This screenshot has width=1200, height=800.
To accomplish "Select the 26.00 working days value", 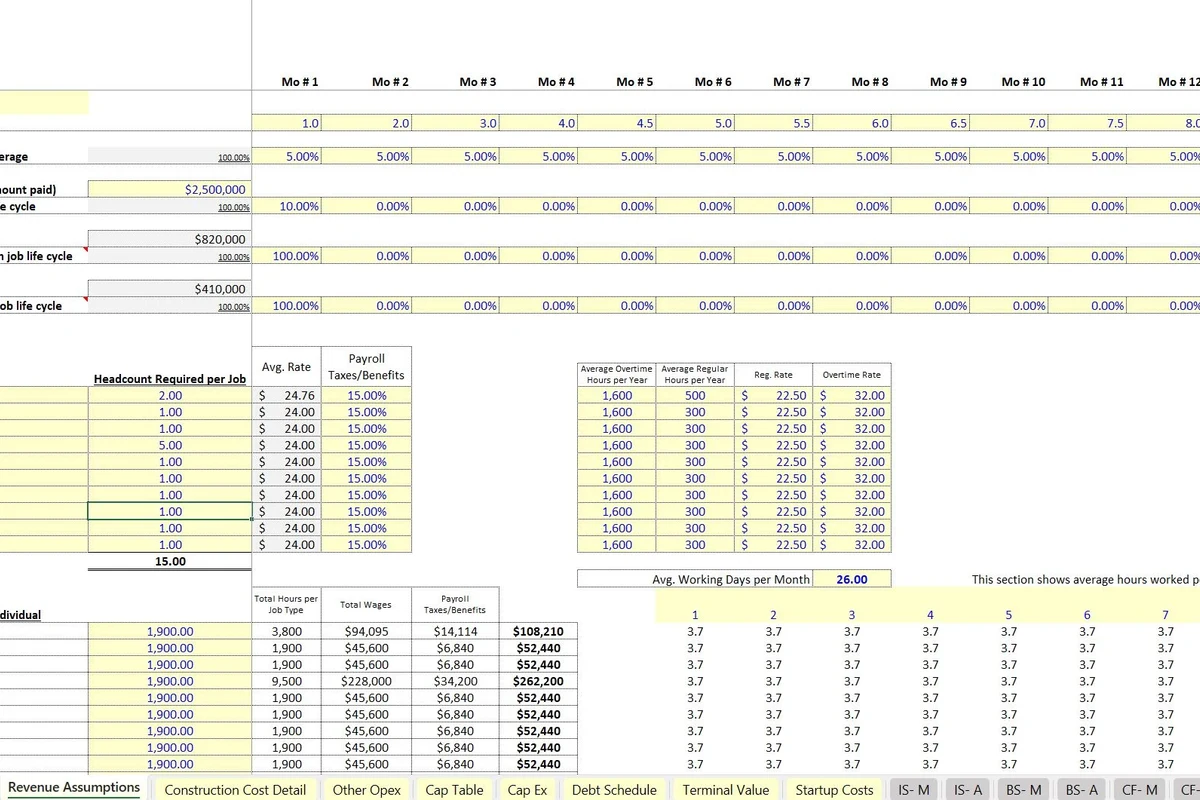I will coord(851,579).
